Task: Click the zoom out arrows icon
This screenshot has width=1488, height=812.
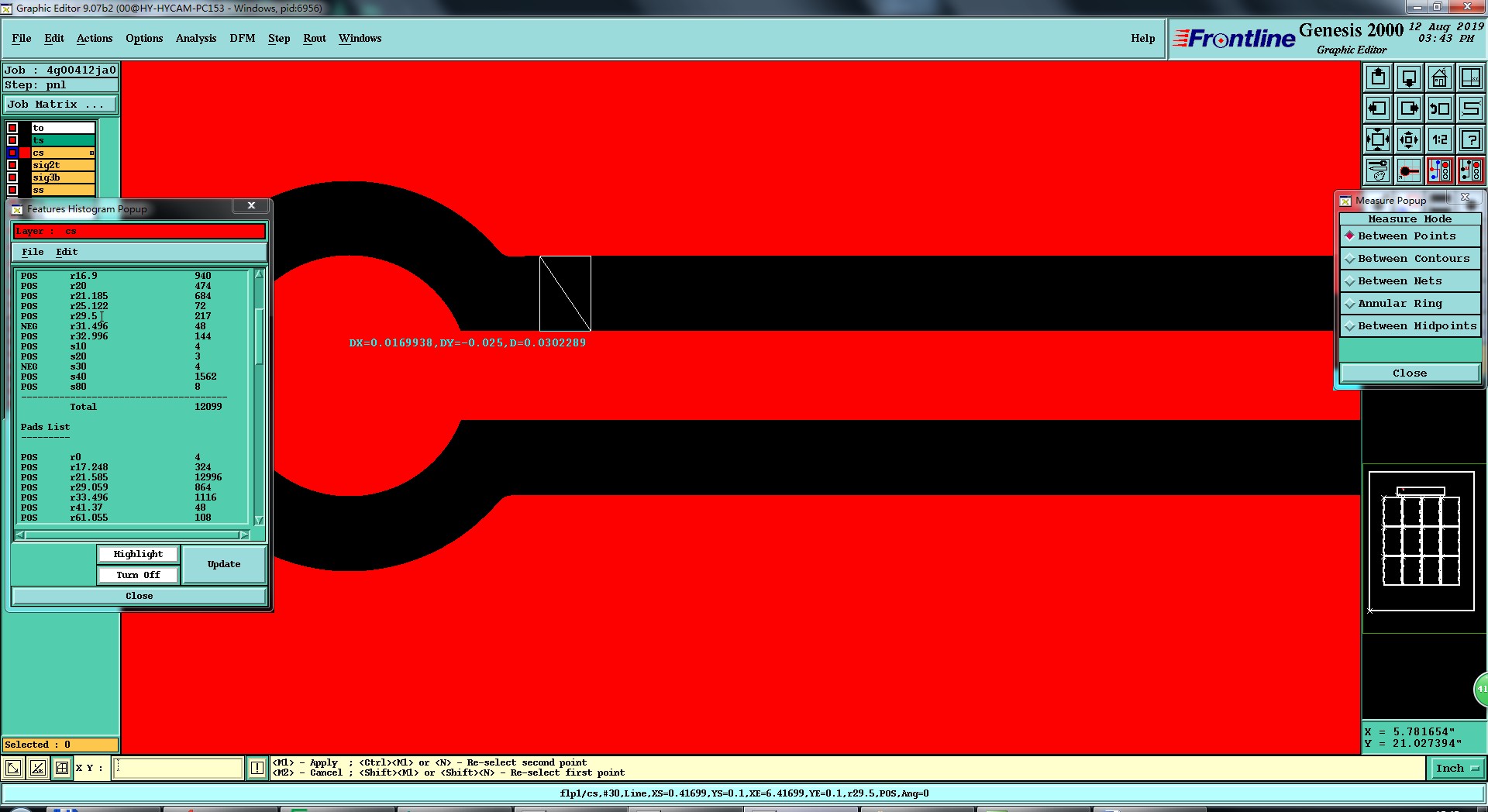Action: pos(1409,139)
